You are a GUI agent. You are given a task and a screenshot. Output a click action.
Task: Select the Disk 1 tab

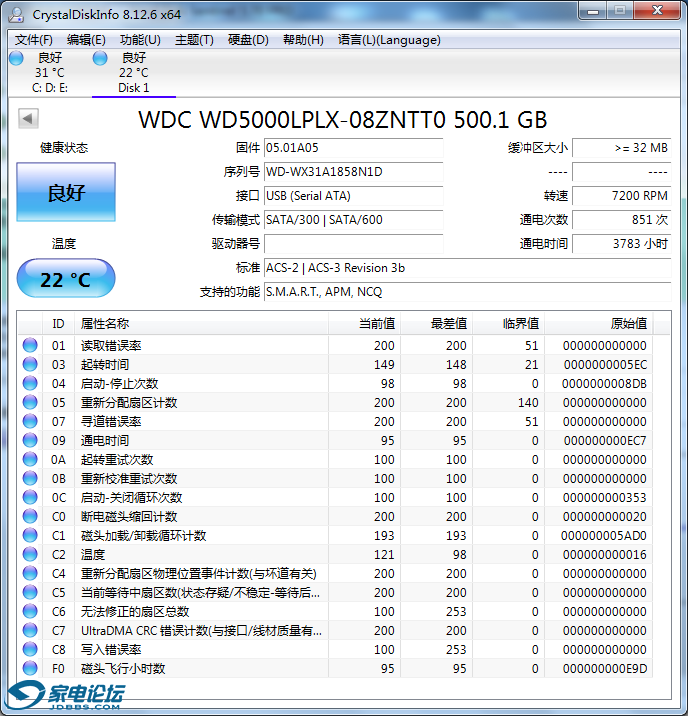click(x=134, y=73)
